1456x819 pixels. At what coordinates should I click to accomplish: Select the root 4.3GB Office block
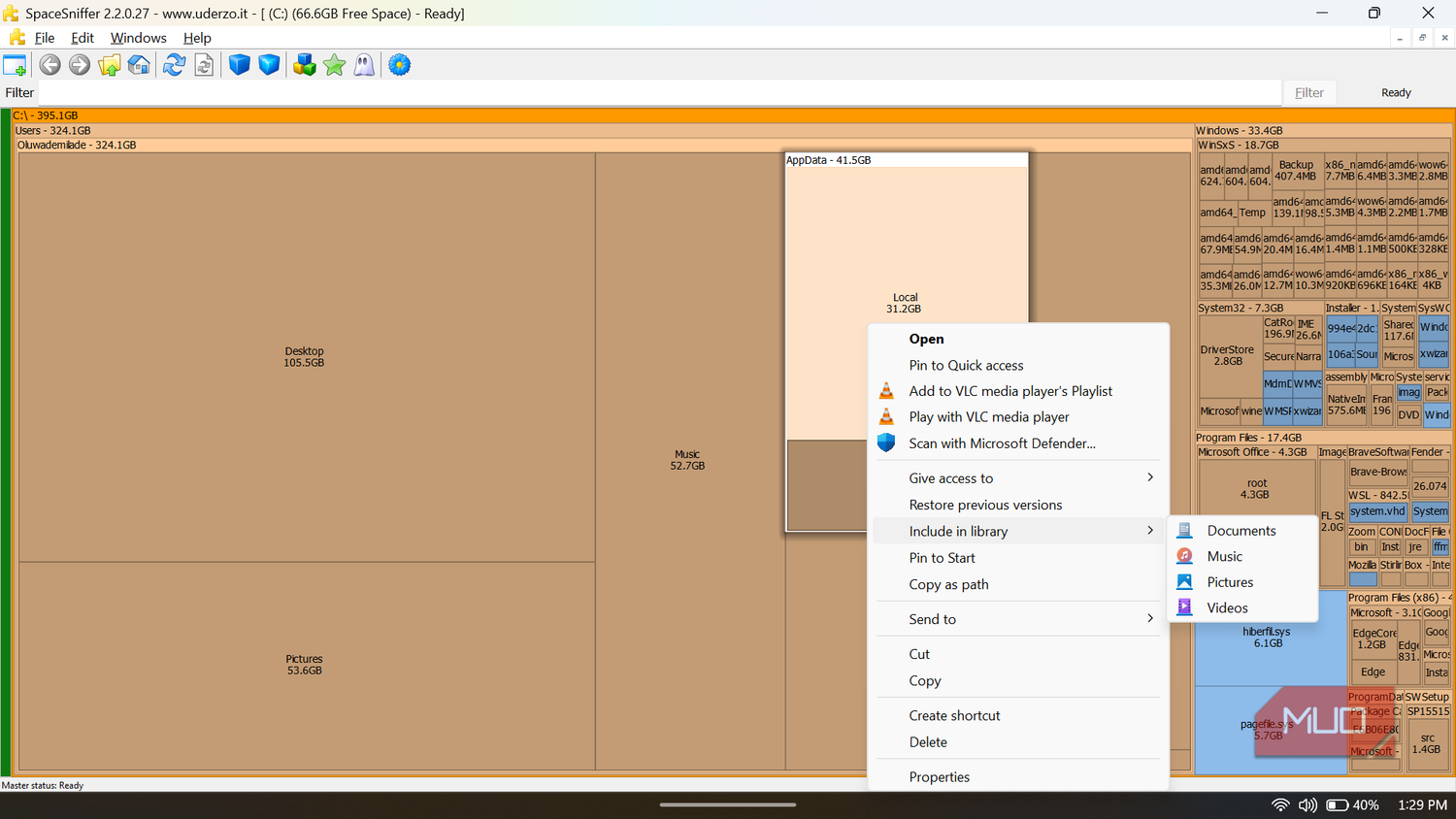(x=1256, y=489)
